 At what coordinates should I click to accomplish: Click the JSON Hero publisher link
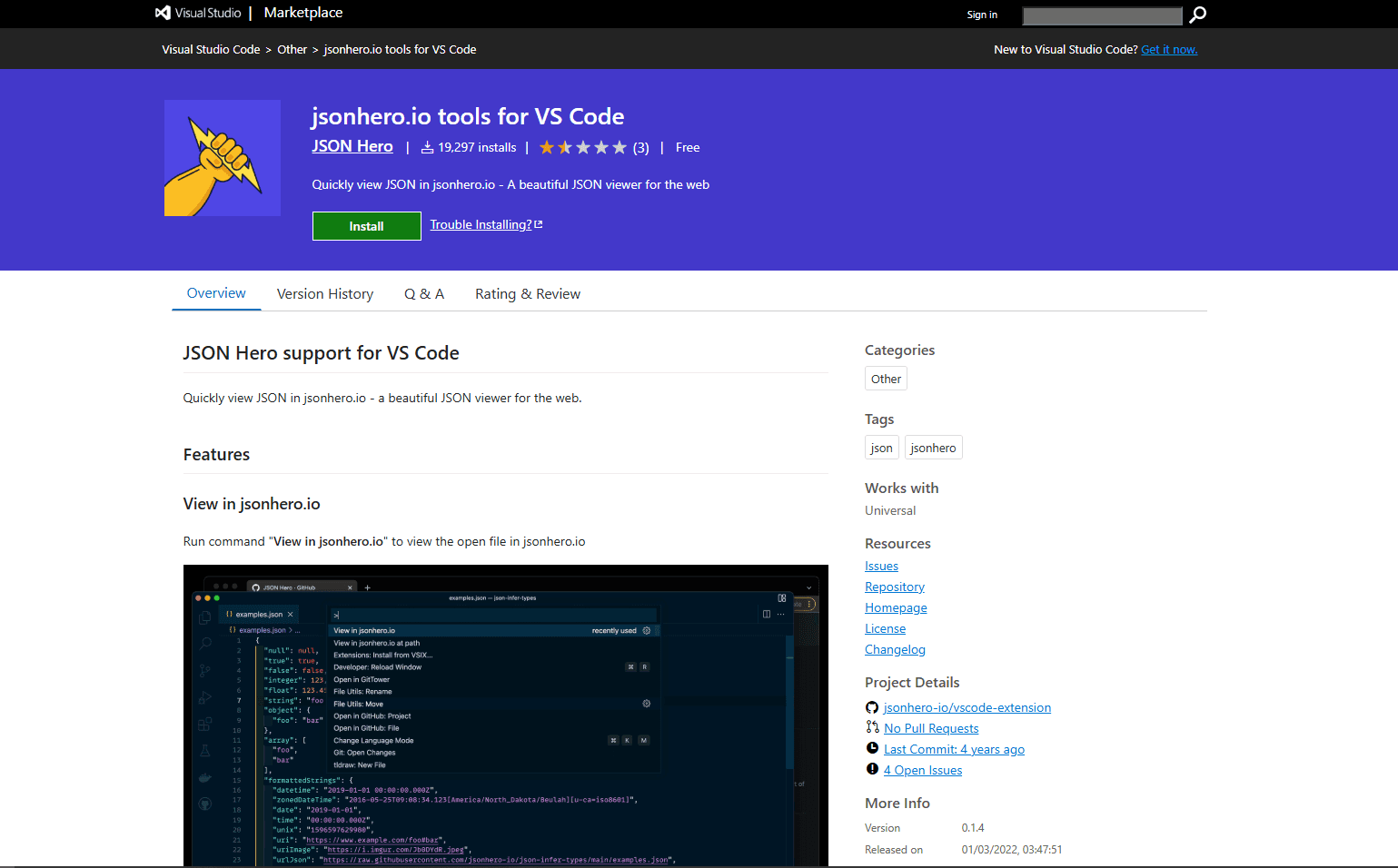click(x=352, y=146)
